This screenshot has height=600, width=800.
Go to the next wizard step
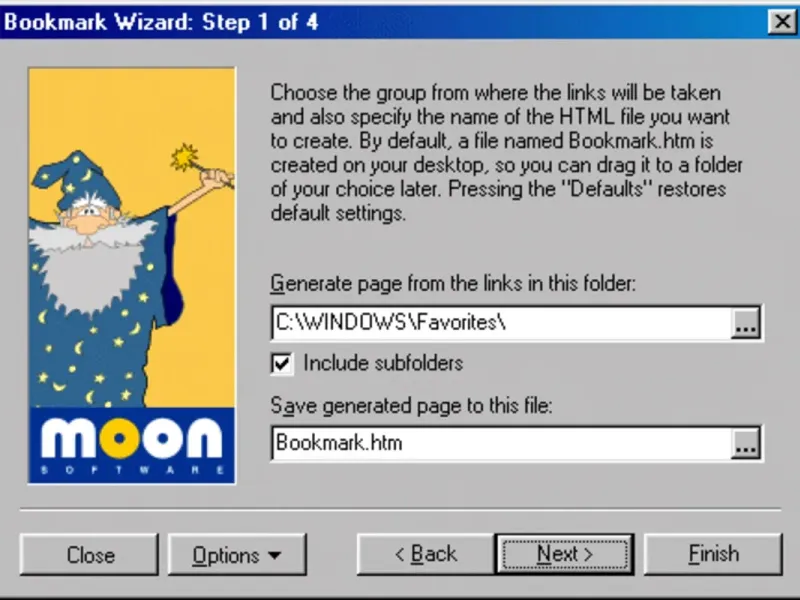click(x=565, y=554)
